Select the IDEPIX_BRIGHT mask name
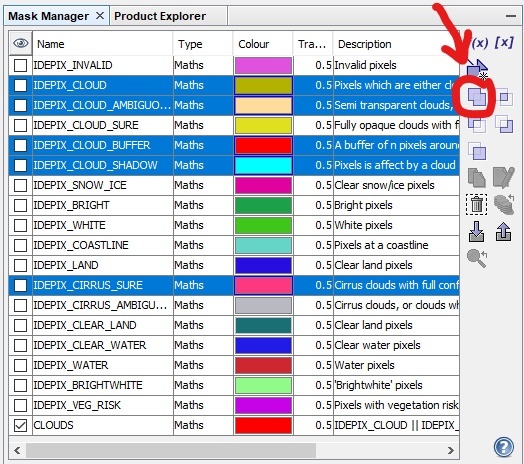This screenshot has height=464, width=524. click(72, 205)
